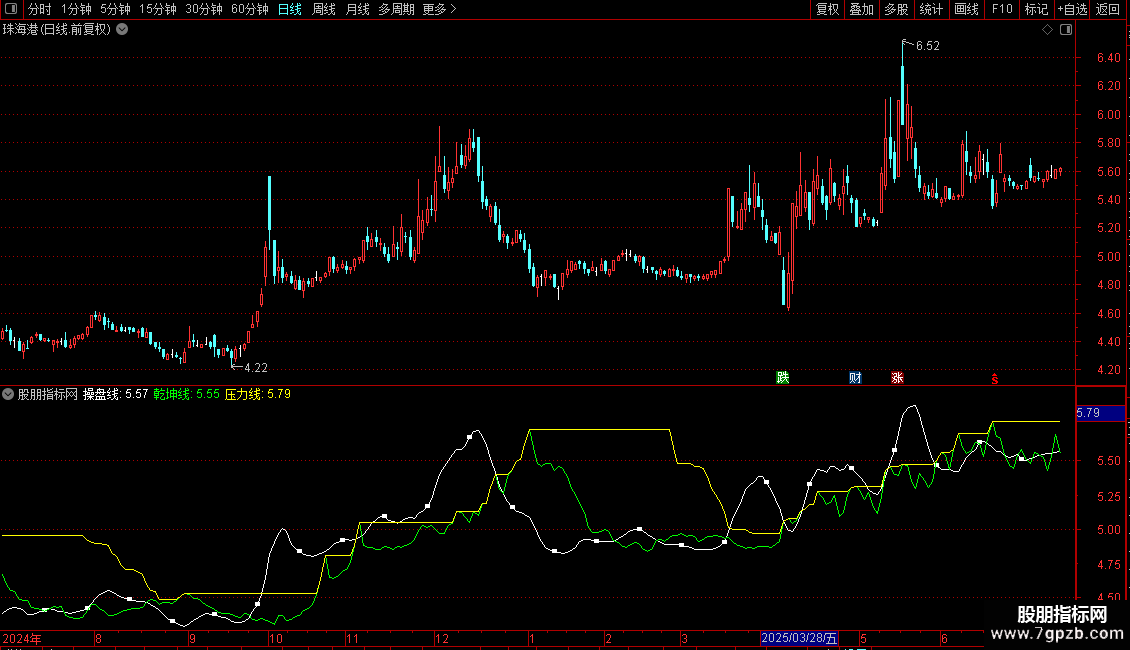The image size is (1130, 650).
Task: Click the 乾坤线: 5.55 indicator value
Action: click(x=186, y=394)
